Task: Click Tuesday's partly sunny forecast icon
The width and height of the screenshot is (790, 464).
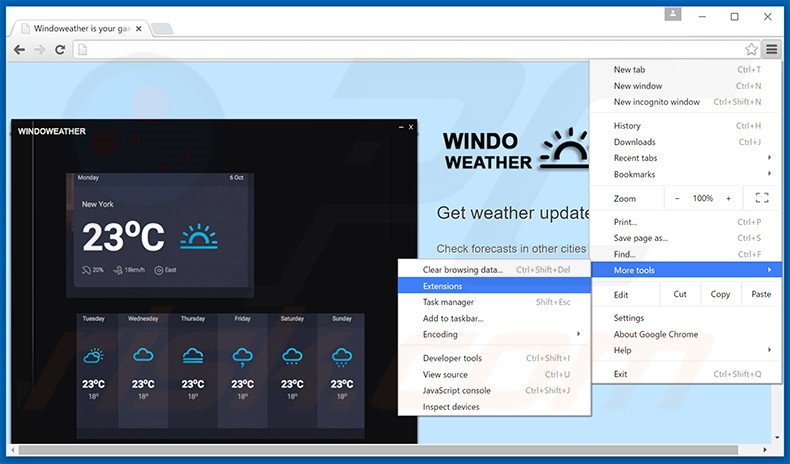Action: tap(94, 356)
